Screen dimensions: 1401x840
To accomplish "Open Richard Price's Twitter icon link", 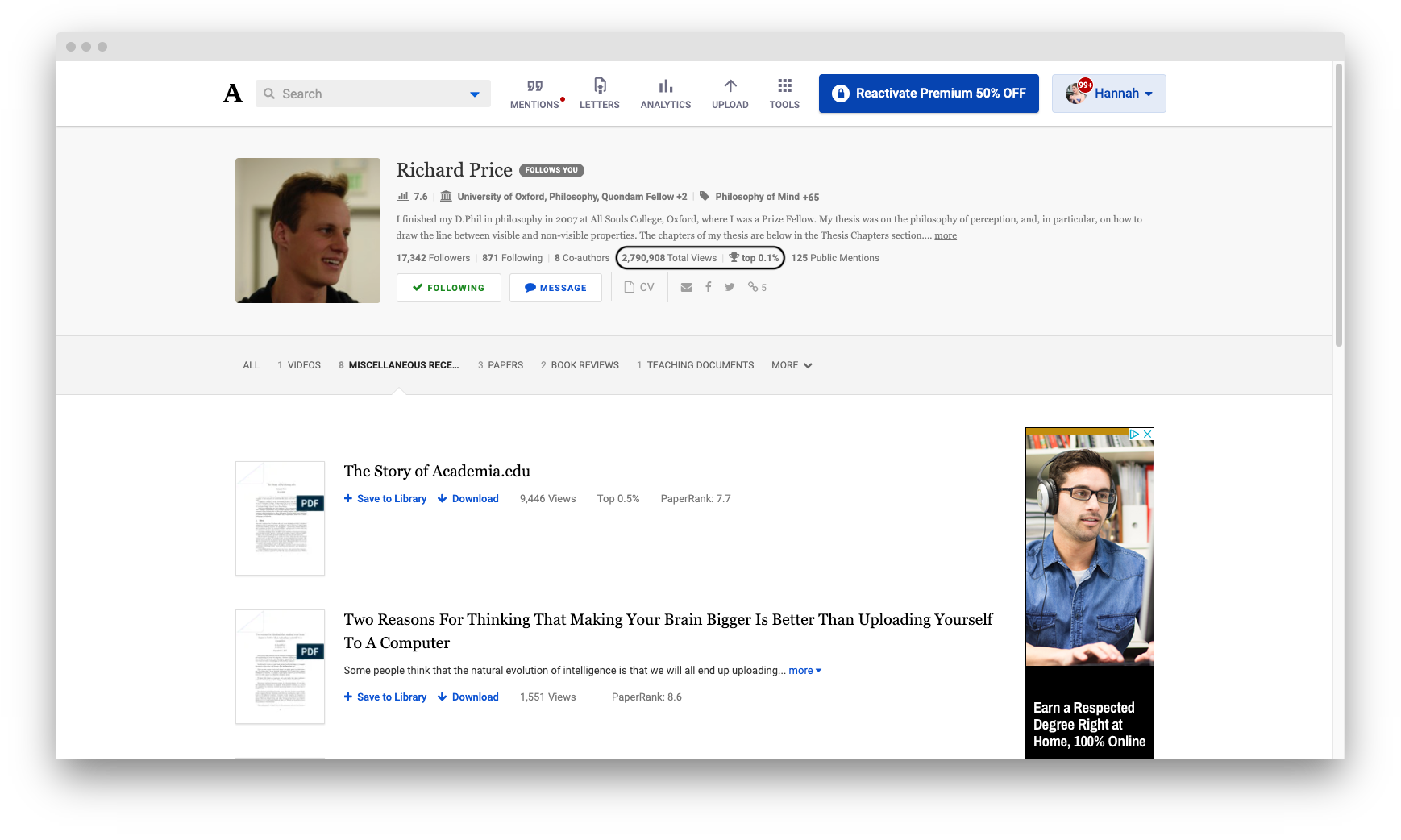I will pos(730,287).
